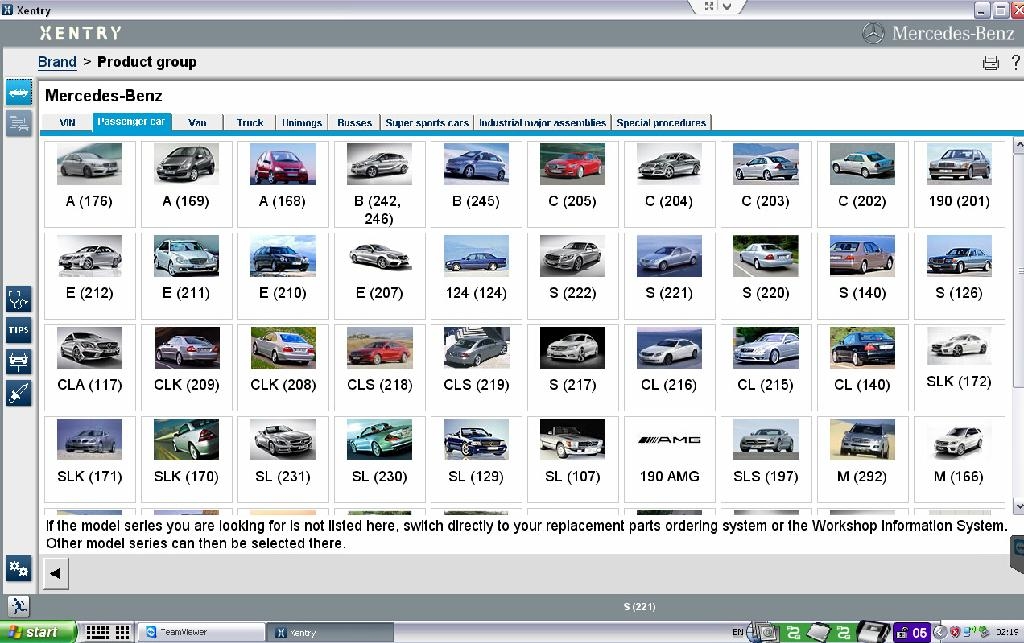
Task: Pick the SL (231) model tile
Action: pyautogui.click(x=283, y=460)
